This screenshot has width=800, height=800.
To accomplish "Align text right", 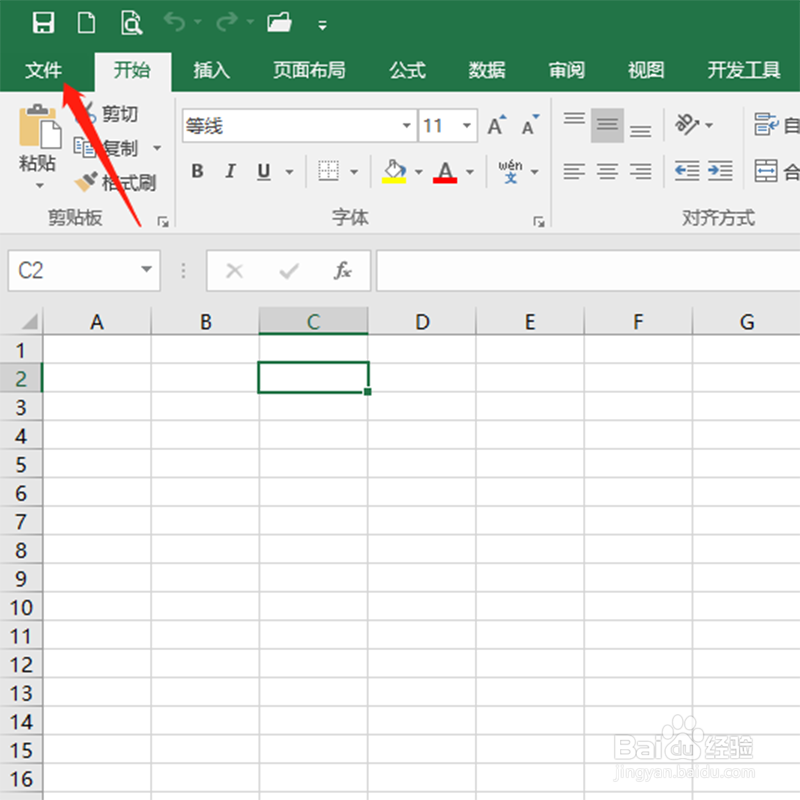I will click(640, 171).
